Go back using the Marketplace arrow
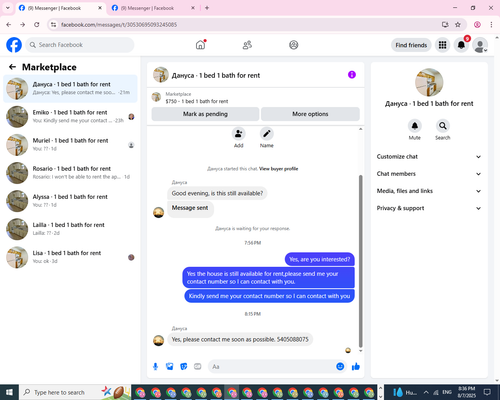Screen dimensions: 500x400 tap(12, 67)
